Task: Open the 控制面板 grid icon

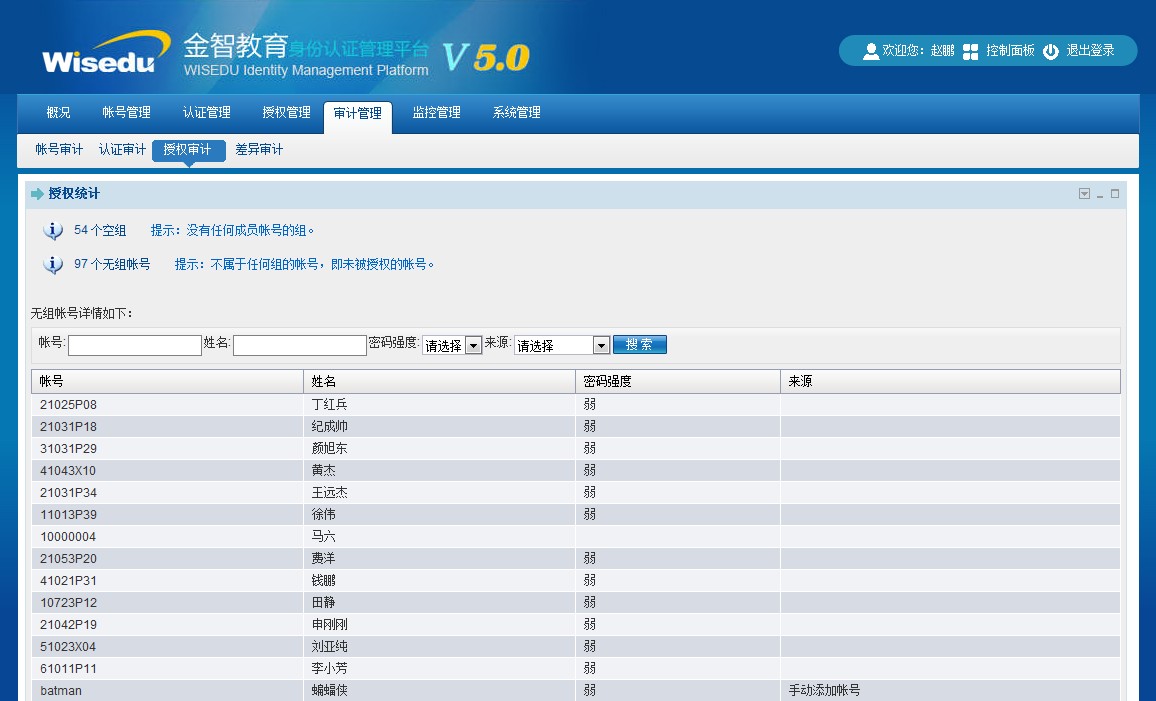Action: 970,51
